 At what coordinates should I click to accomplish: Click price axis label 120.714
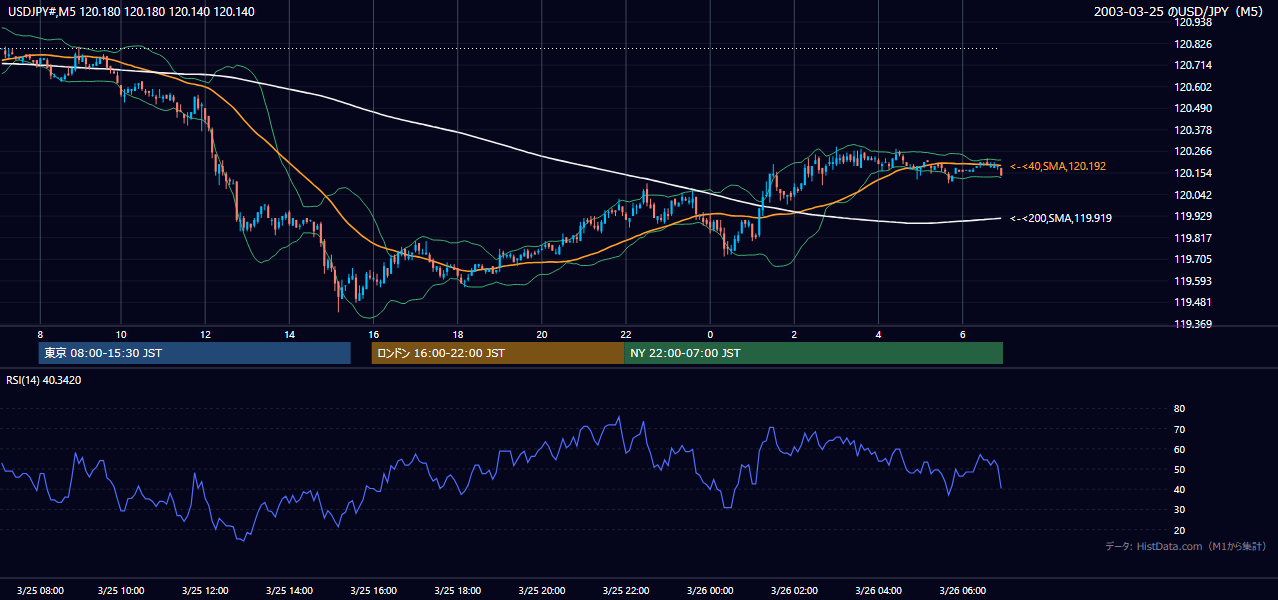click(x=1192, y=65)
